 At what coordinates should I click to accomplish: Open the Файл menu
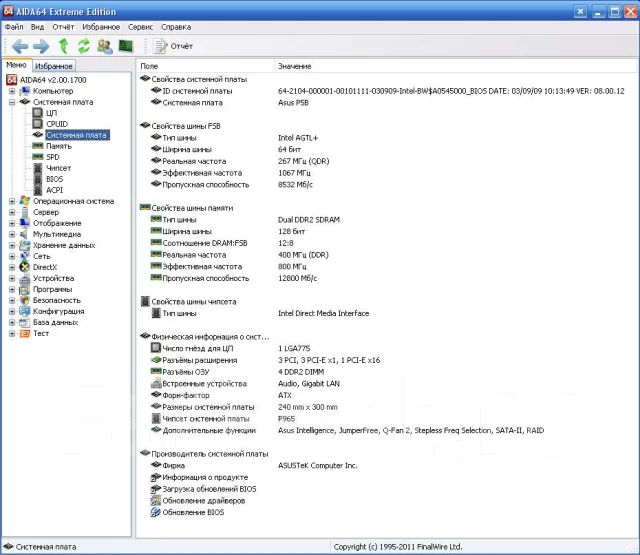(x=14, y=27)
